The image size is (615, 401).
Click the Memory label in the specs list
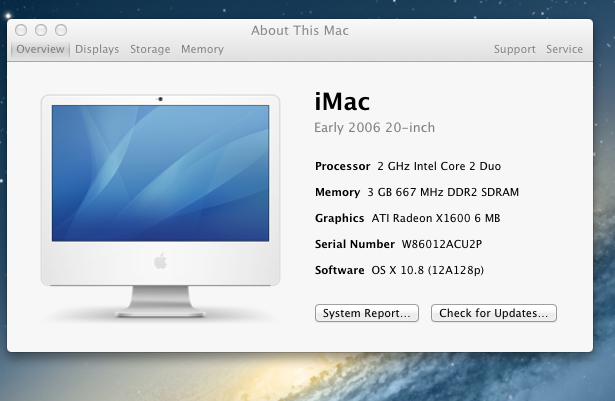337,192
